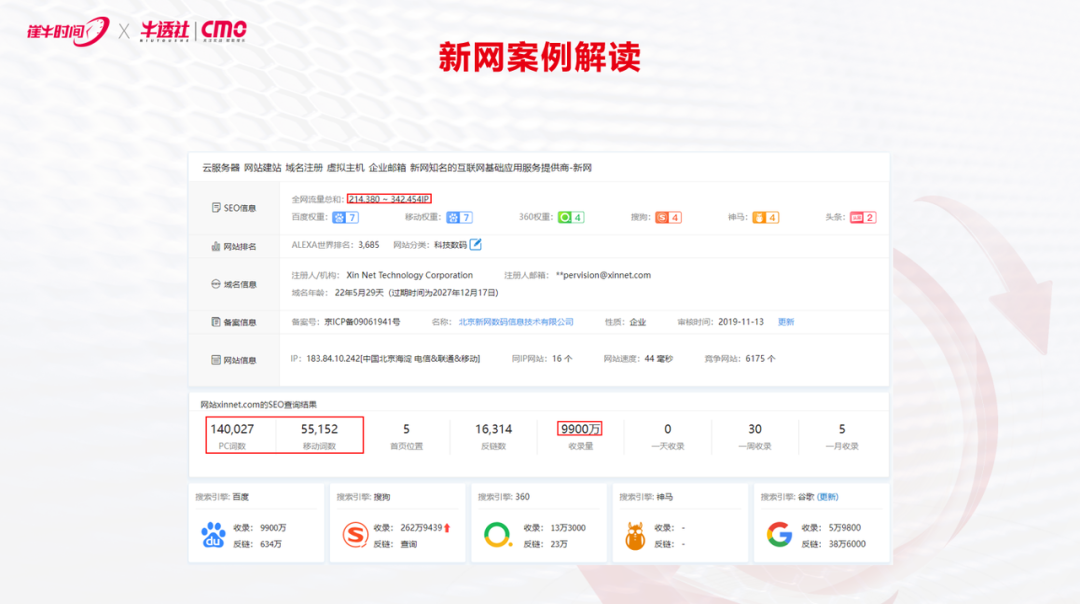Click the 新网案例解读 slide title
This screenshot has width=1080, height=604.
coord(539,57)
